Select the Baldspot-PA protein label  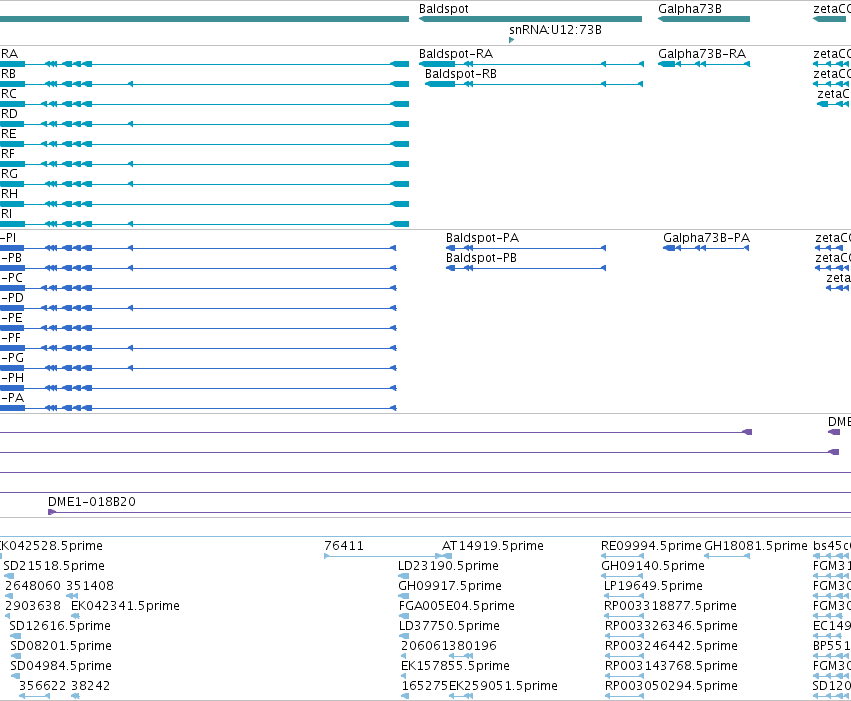coord(482,238)
